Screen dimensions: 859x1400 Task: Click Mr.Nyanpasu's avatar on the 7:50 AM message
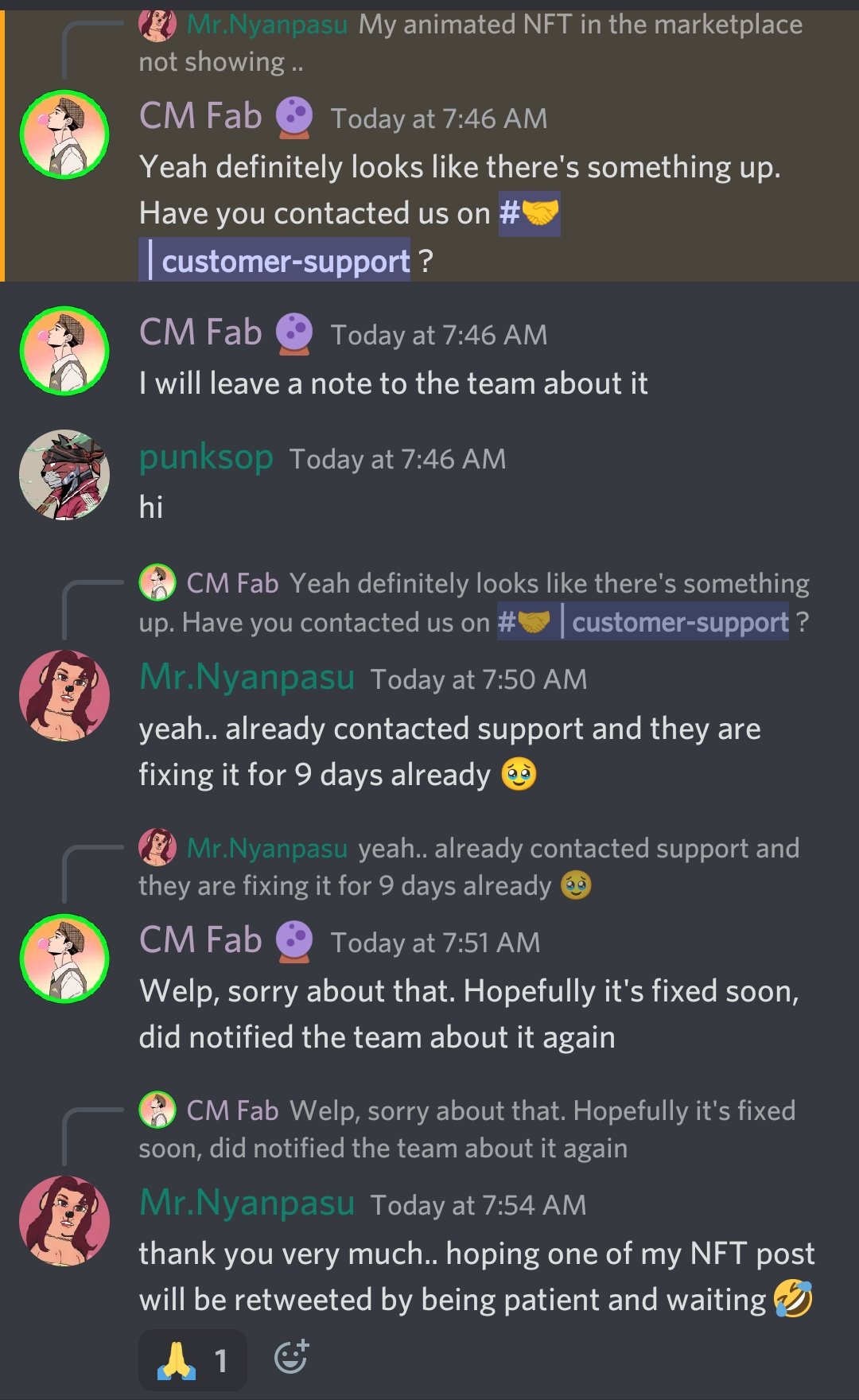pyautogui.click(x=64, y=695)
